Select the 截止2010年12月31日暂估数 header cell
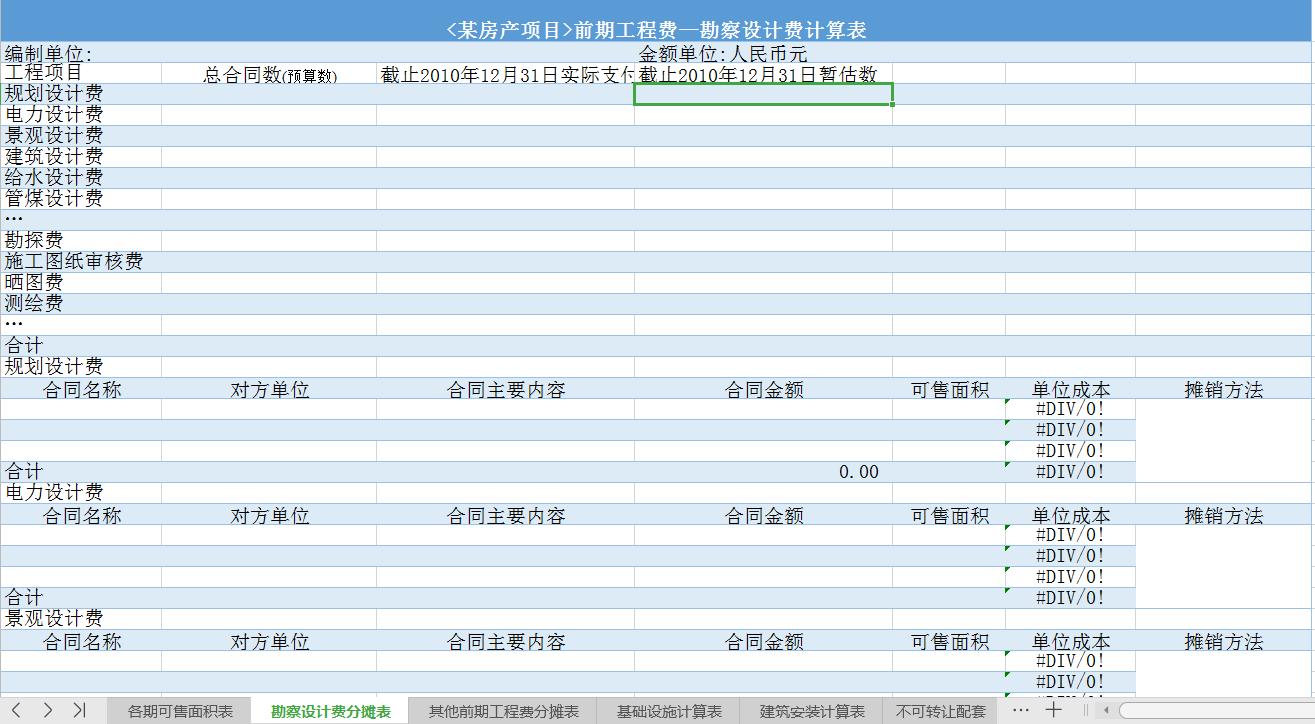The height and width of the screenshot is (724, 1315). coord(763,73)
